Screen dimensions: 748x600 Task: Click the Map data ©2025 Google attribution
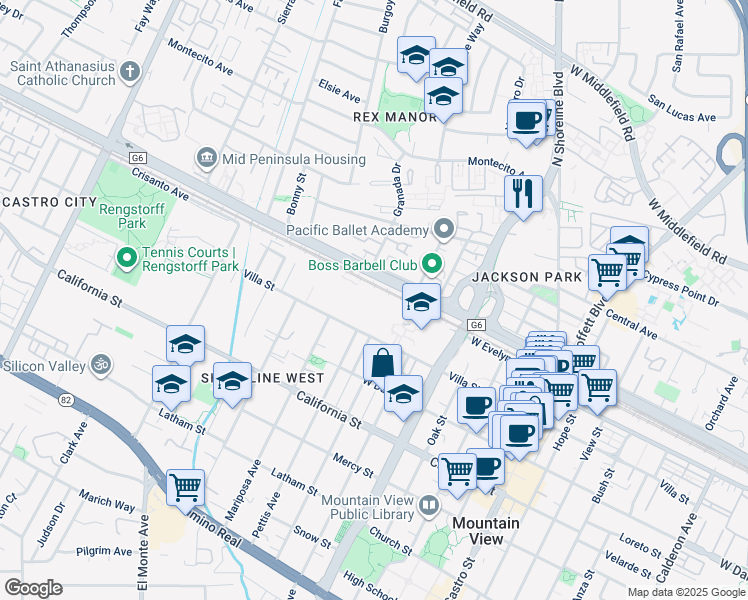(x=687, y=592)
